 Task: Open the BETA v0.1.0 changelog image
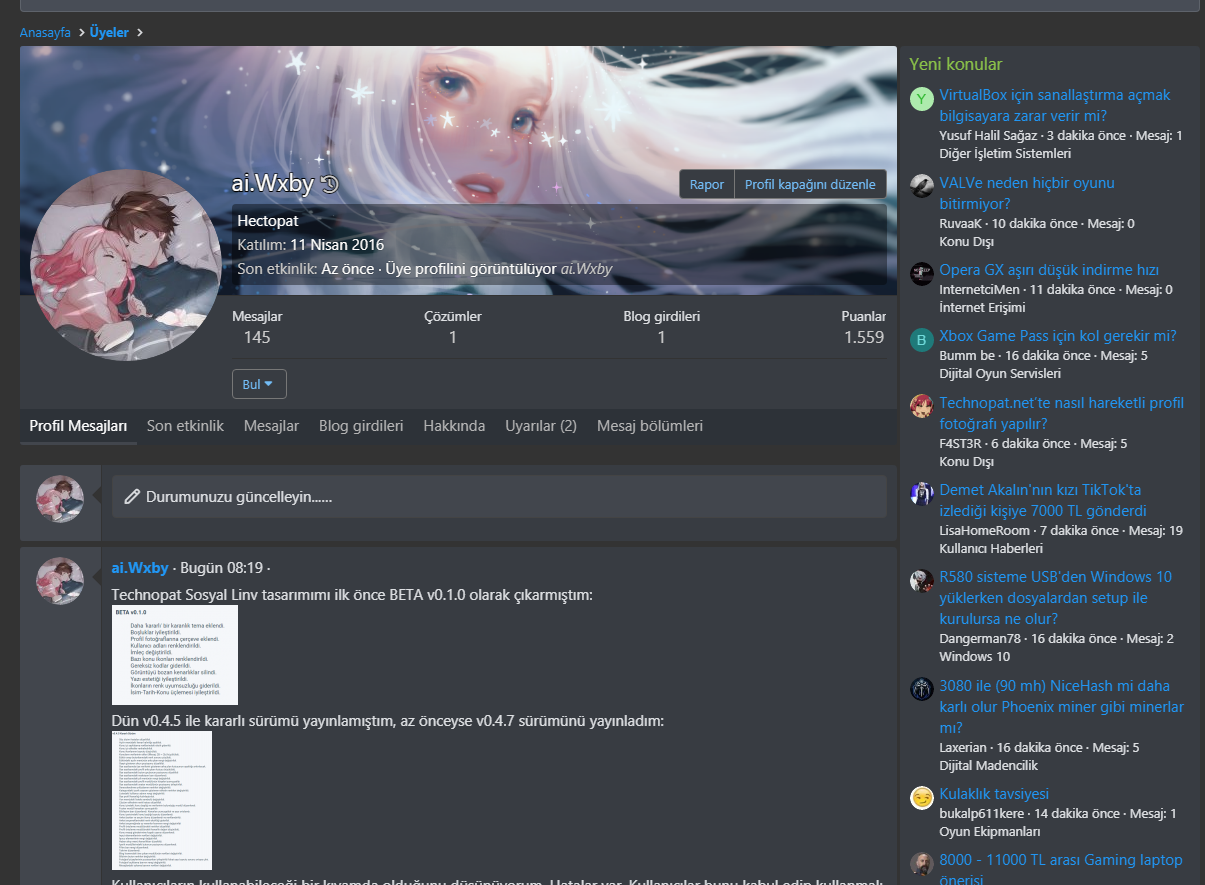(x=175, y=655)
